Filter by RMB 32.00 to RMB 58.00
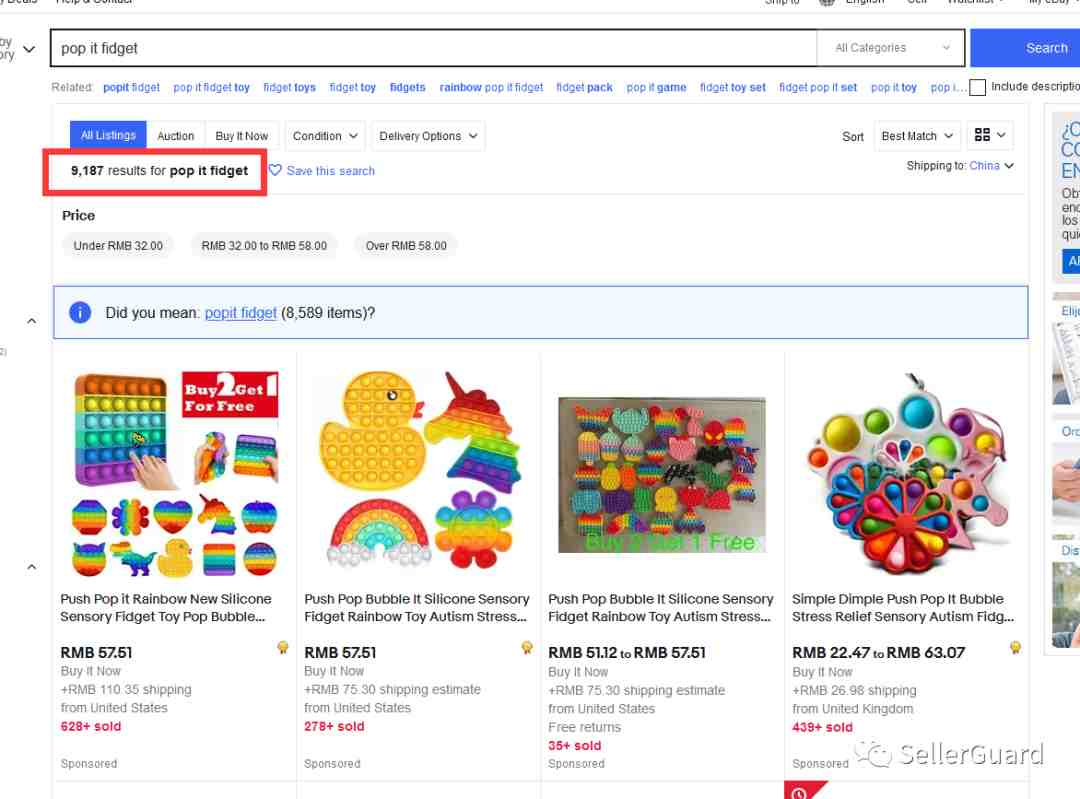Image resolution: width=1080 pixels, height=799 pixels. [x=264, y=246]
